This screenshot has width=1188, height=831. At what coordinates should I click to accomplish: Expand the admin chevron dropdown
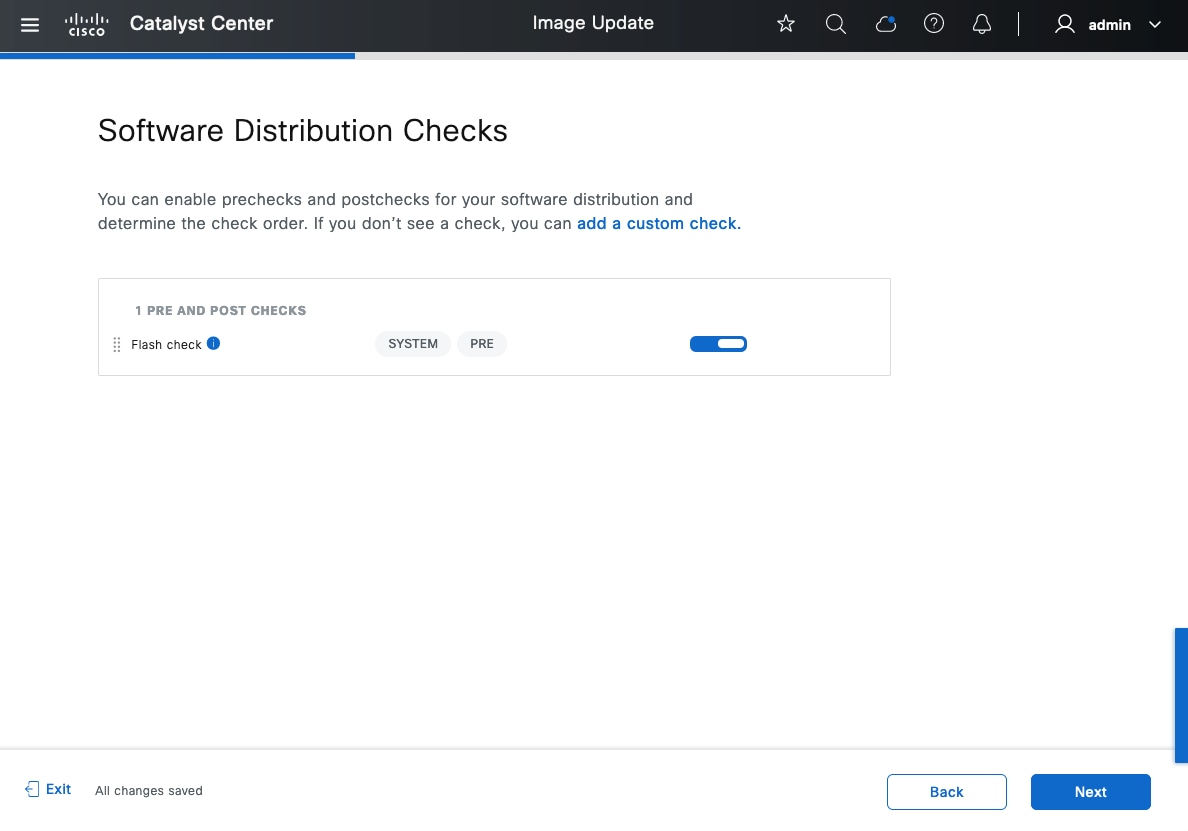[x=1155, y=25]
